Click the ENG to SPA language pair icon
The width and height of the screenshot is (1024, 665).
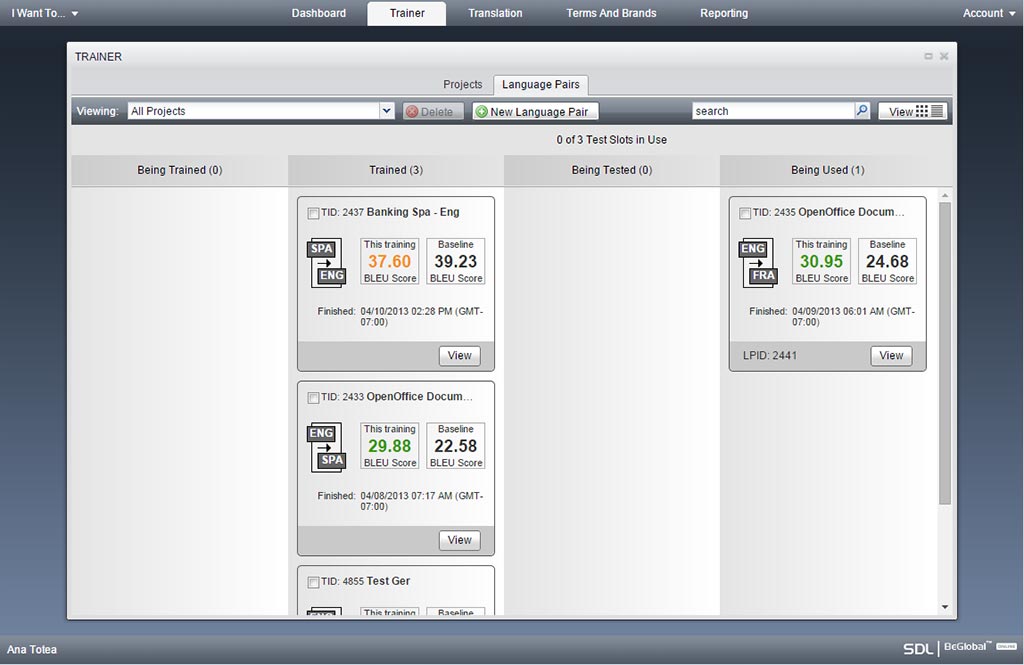tap(326, 448)
